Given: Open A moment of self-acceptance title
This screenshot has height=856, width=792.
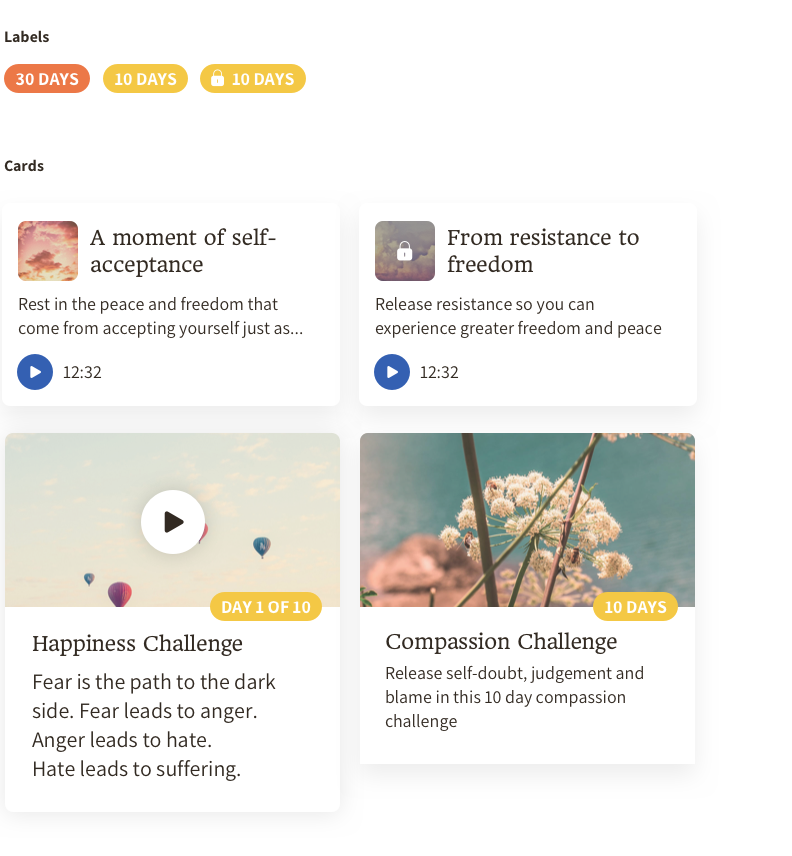Looking at the screenshot, I should tap(183, 251).
